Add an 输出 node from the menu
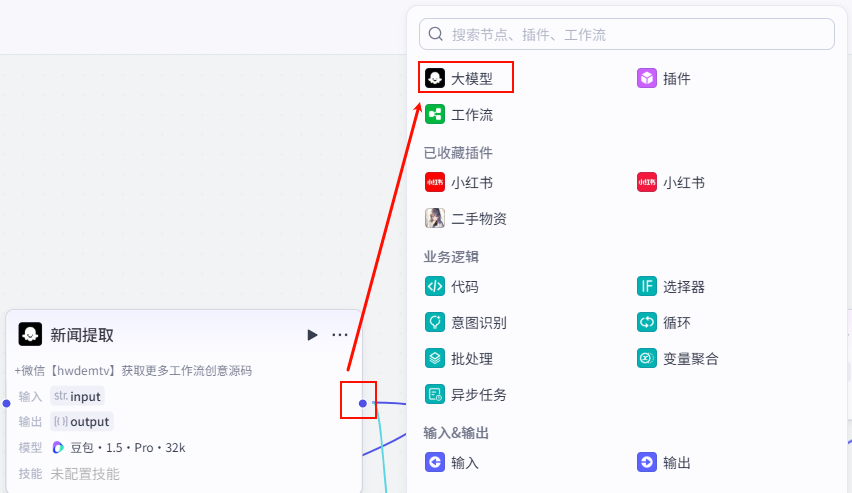This screenshot has height=493, width=852. tap(676, 463)
